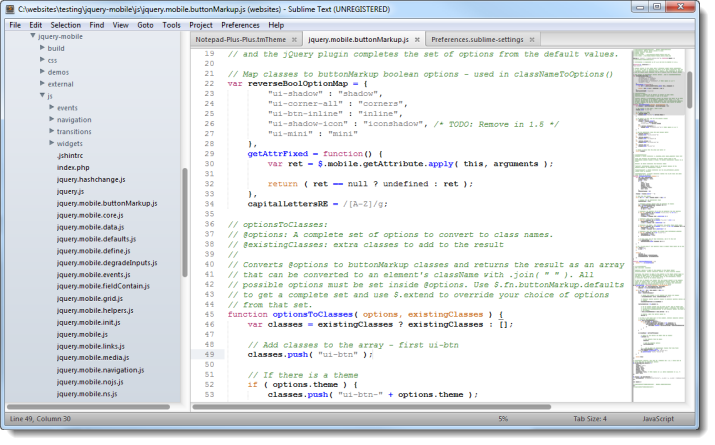Collapse the js folder
The image size is (715, 445).
click(x=42, y=95)
